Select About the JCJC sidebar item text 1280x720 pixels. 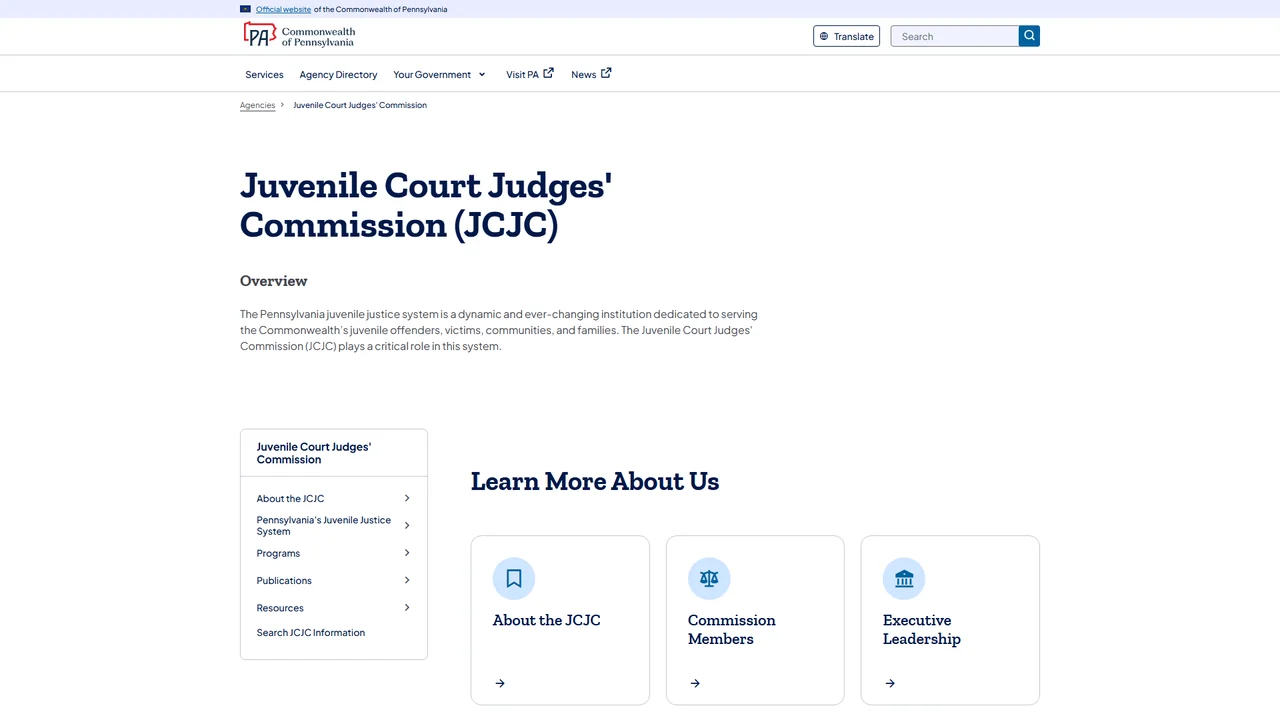pos(290,498)
